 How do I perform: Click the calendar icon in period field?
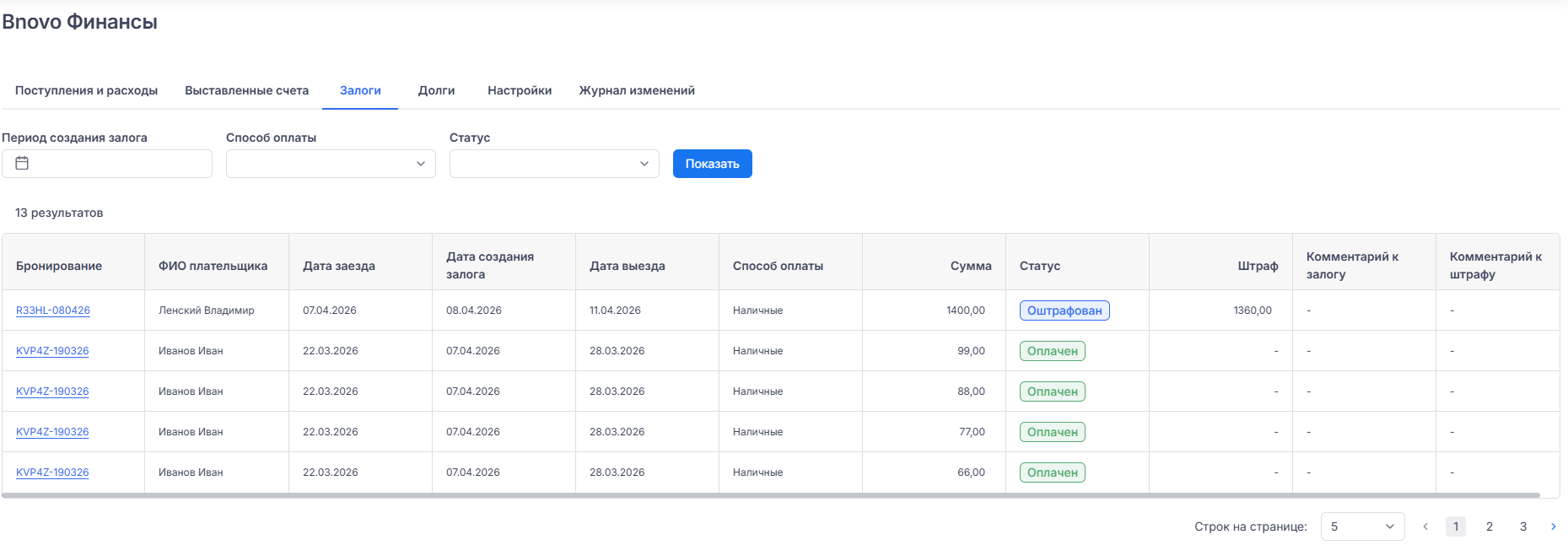pyautogui.click(x=22, y=164)
